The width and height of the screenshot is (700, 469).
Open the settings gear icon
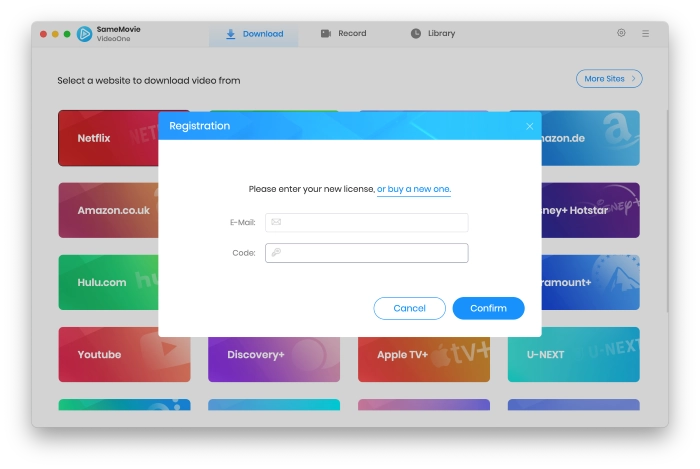pyautogui.click(x=621, y=33)
